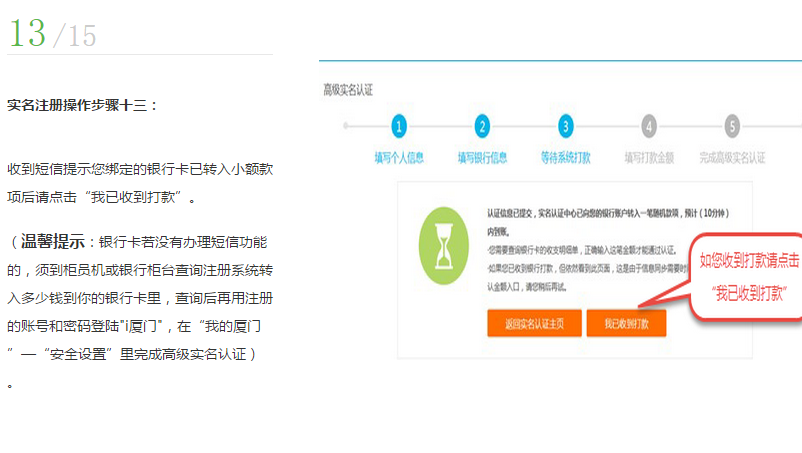Click the progress line start dot

click(x=346, y=126)
